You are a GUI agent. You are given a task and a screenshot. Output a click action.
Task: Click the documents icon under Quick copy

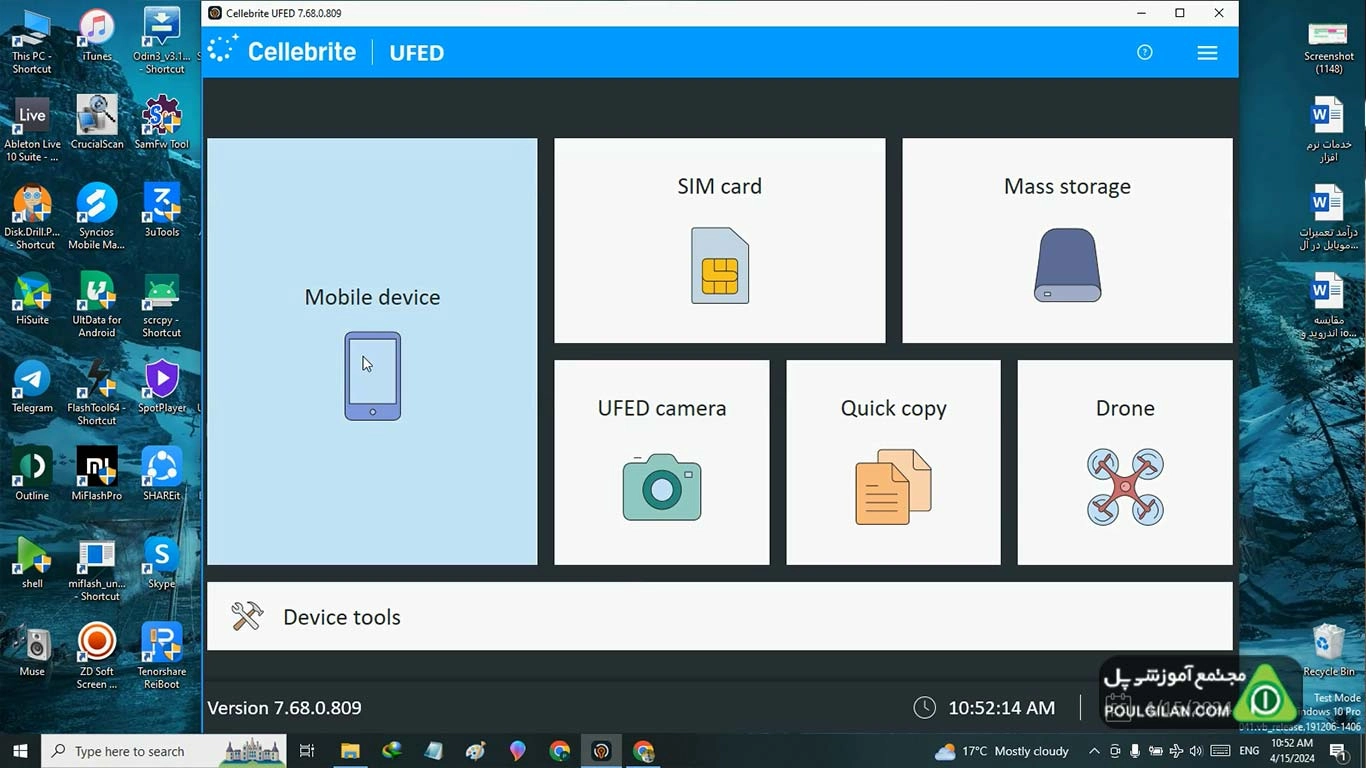[x=893, y=487]
